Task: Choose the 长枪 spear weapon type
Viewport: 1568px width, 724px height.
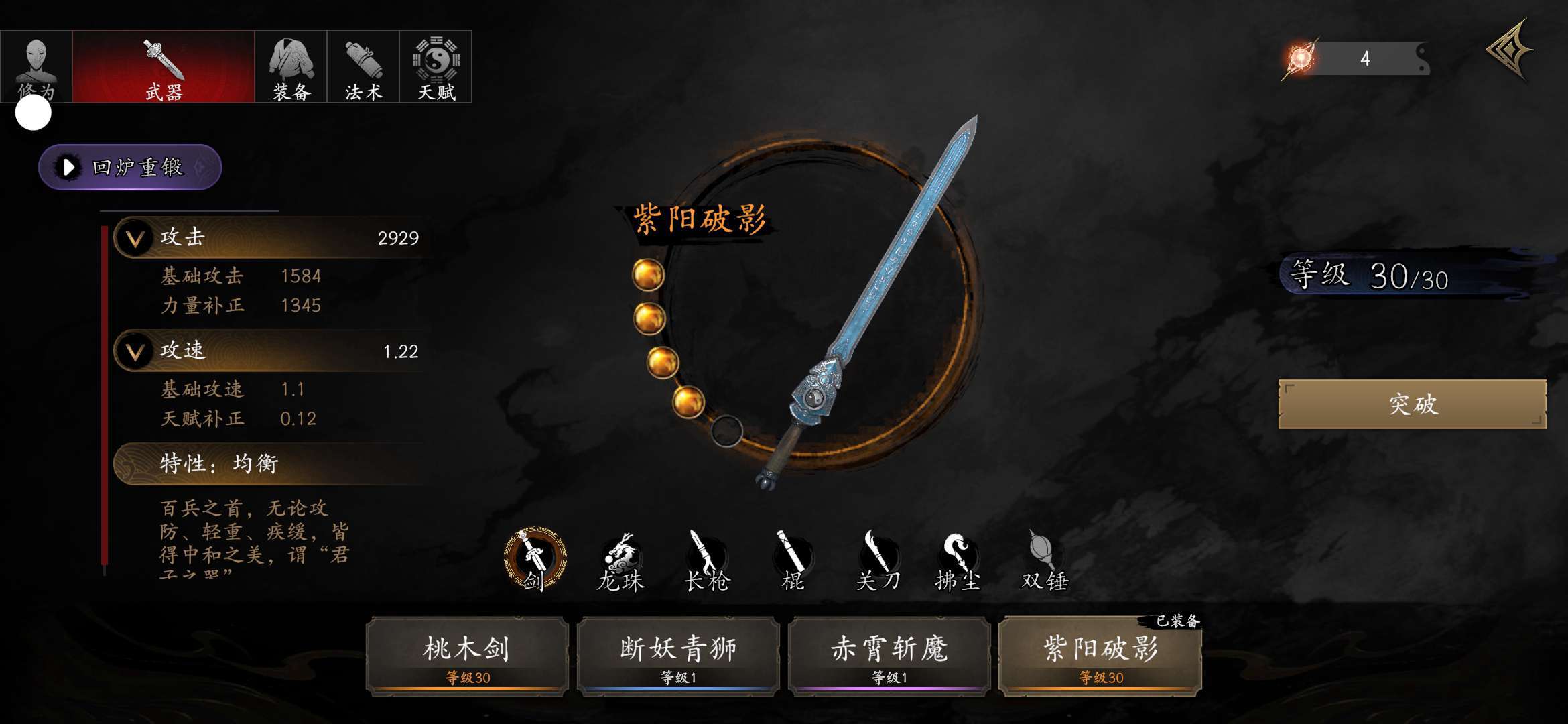Action: 706,562
